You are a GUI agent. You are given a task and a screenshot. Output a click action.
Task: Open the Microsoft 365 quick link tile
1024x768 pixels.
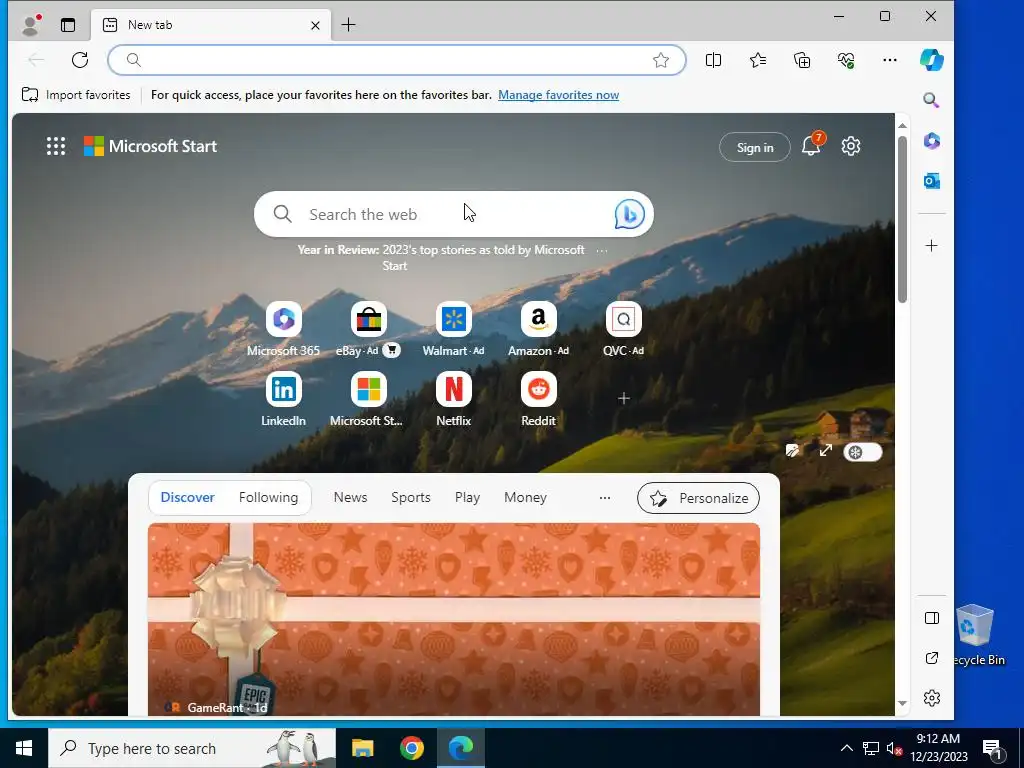coord(283,329)
